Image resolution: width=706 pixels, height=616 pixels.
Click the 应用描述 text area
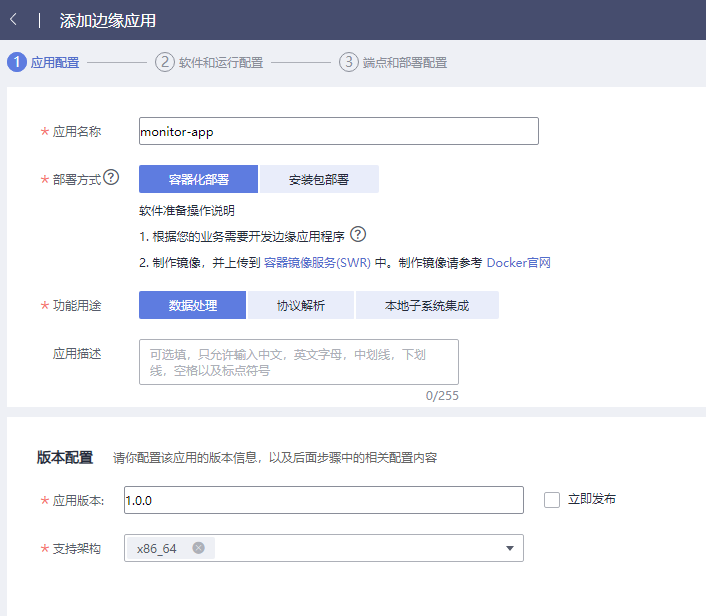pyautogui.click(x=298, y=362)
